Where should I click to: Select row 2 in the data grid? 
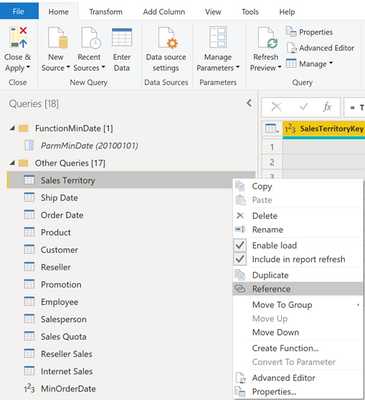coord(272,162)
